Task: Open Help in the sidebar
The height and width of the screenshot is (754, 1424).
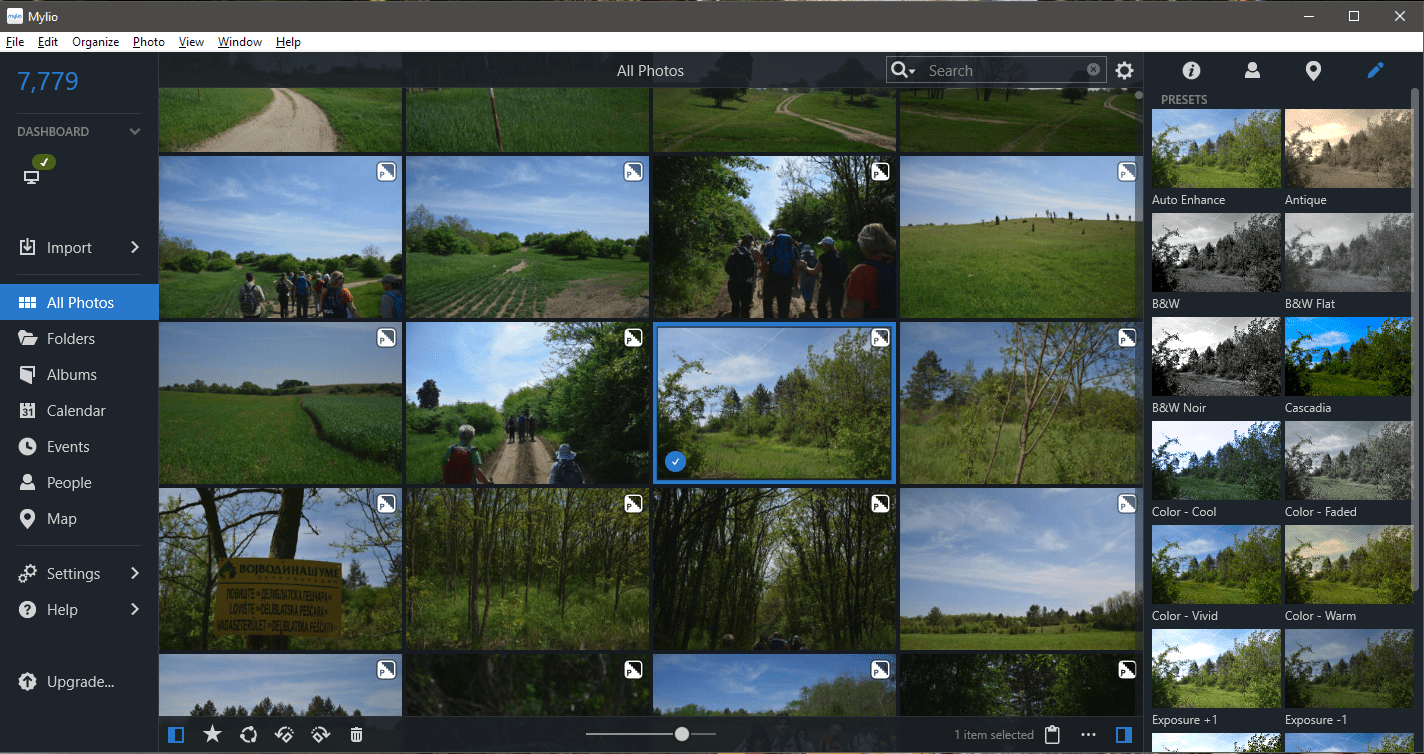Action: (62, 610)
